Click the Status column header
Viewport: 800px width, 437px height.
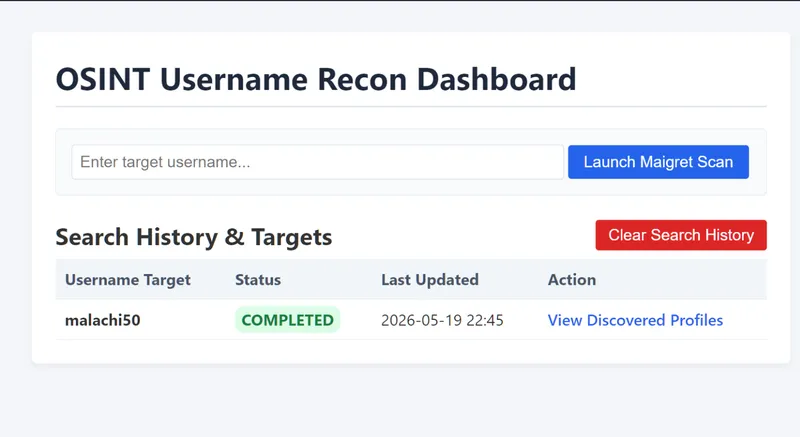pyautogui.click(x=258, y=280)
